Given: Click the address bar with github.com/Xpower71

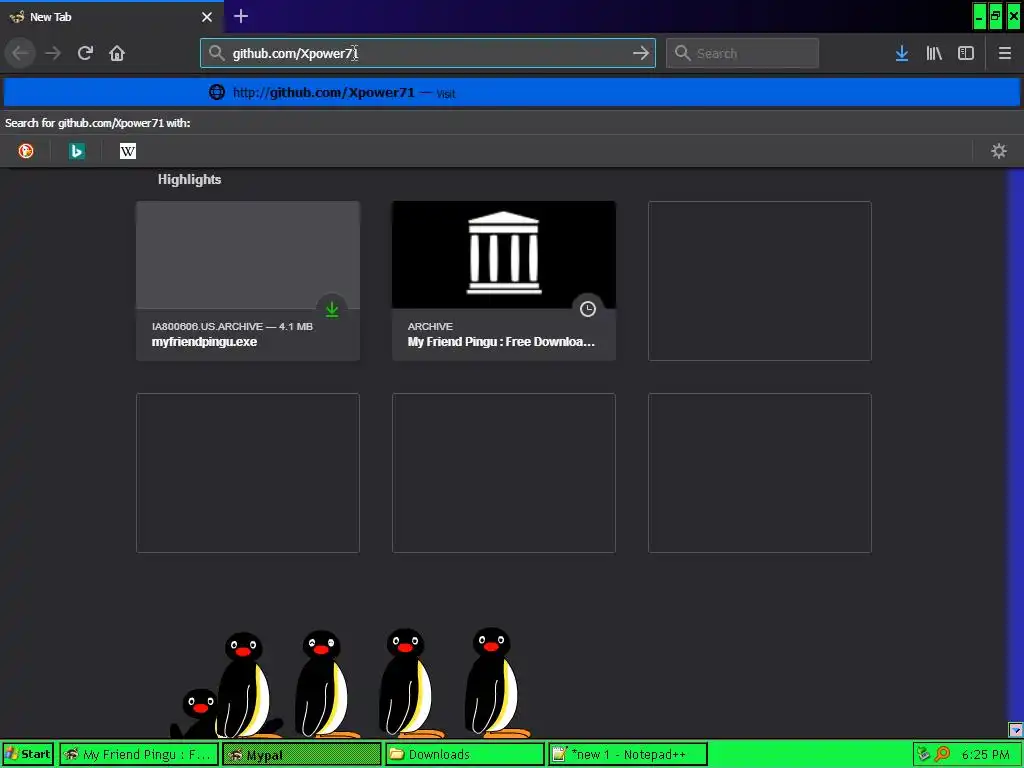Looking at the screenshot, I should click(x=428, y=53).
